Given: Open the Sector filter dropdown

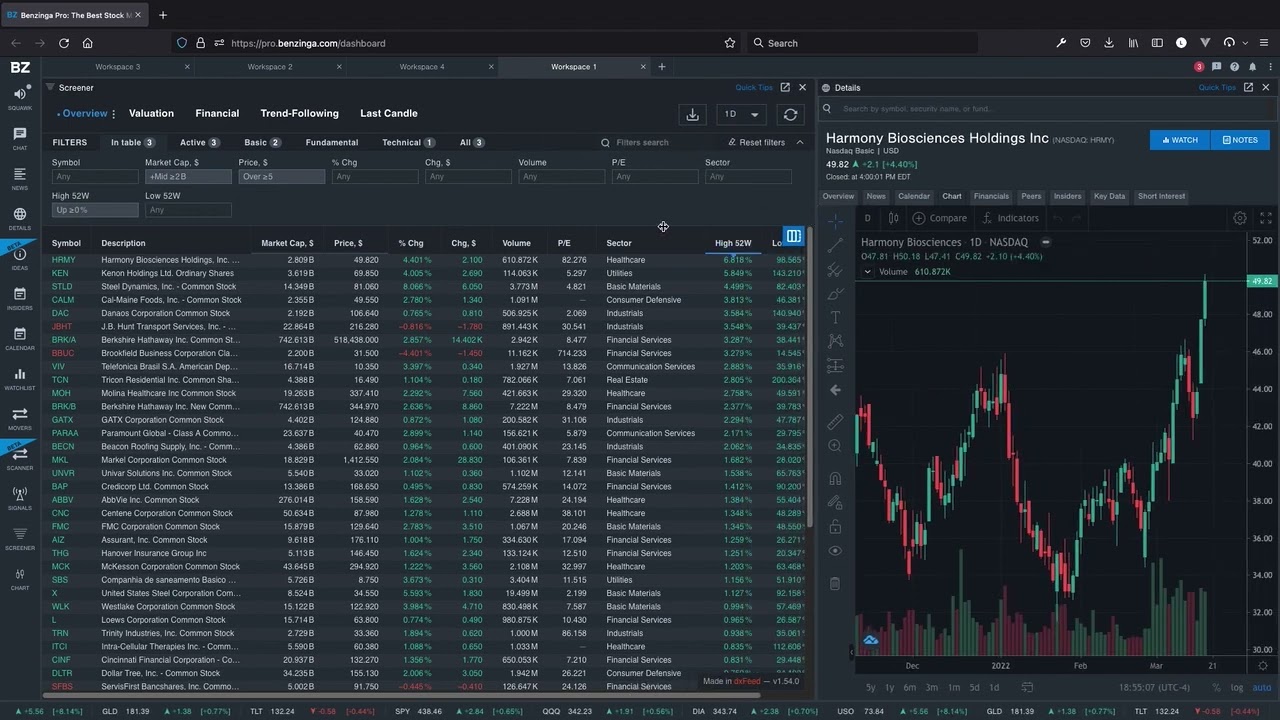Looking at the screenshot, I should 748,177.
